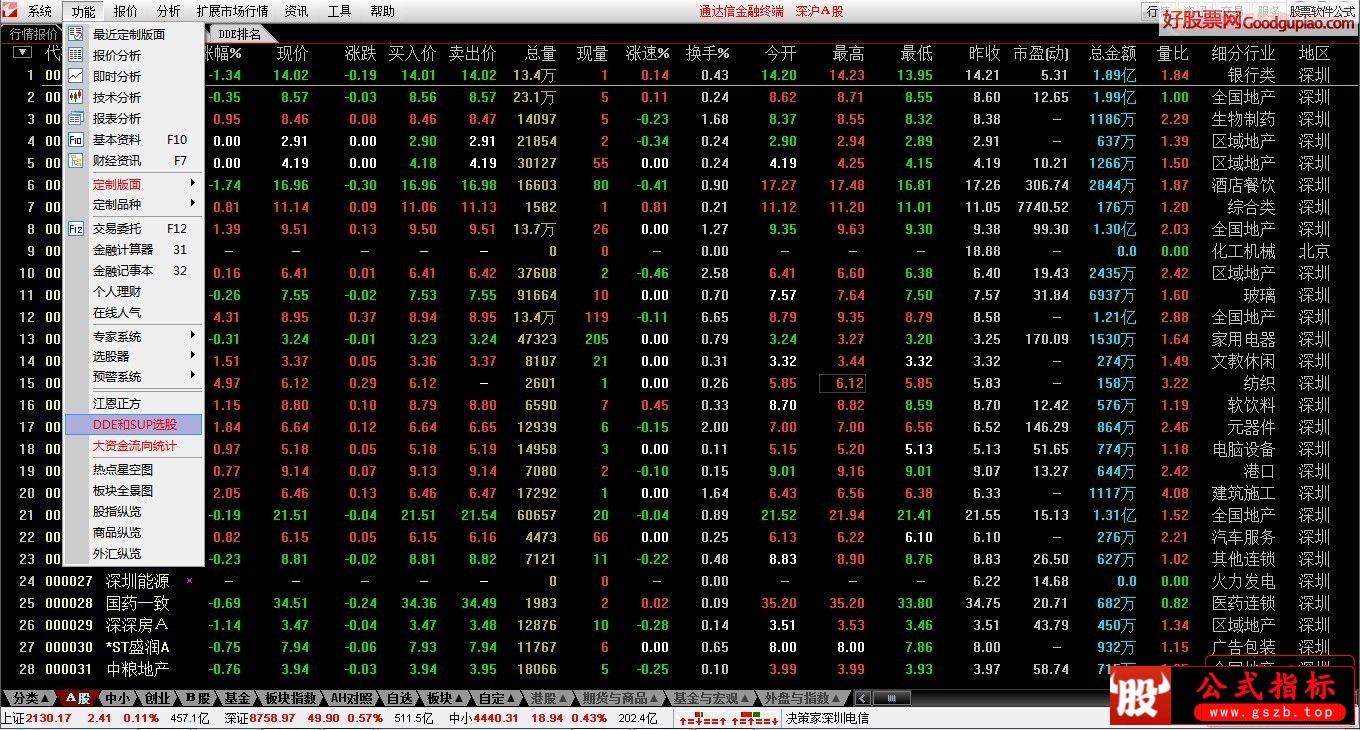Switch to the DDE排名 tab
The height and width of the screenshot is (730, 1360).
[x=240, y=34]
